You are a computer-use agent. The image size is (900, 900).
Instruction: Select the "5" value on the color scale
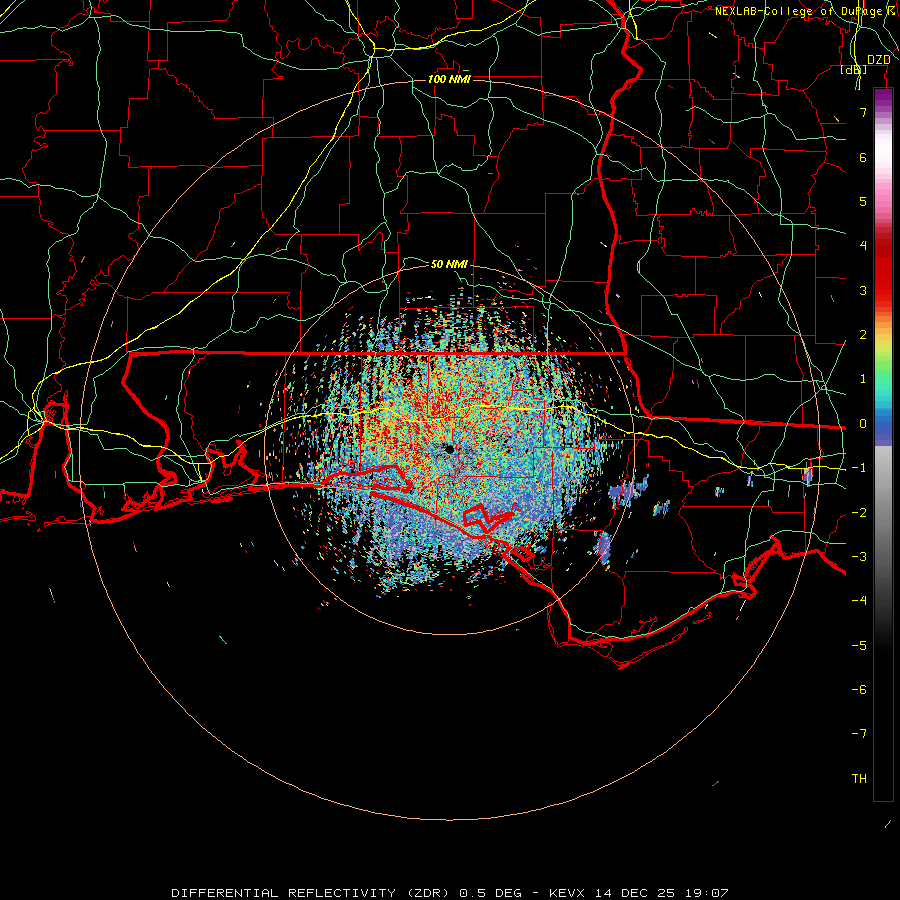[863, 201]
